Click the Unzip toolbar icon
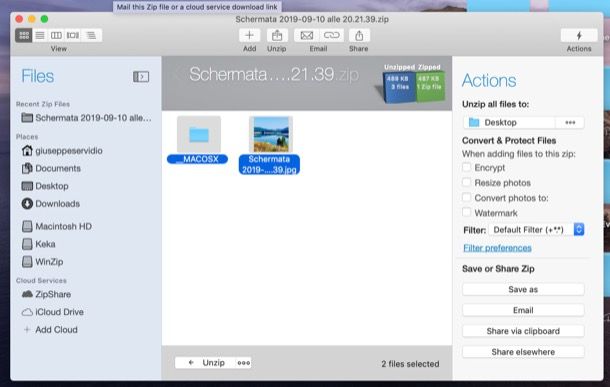 pos(277,35)
